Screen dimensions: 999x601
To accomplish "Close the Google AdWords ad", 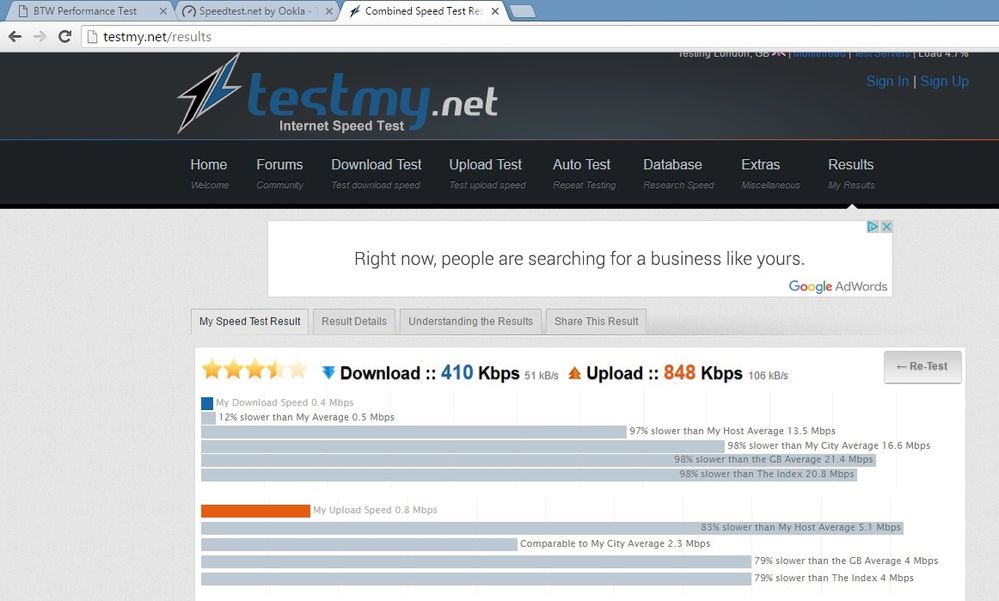I will [x=886, y=226].
